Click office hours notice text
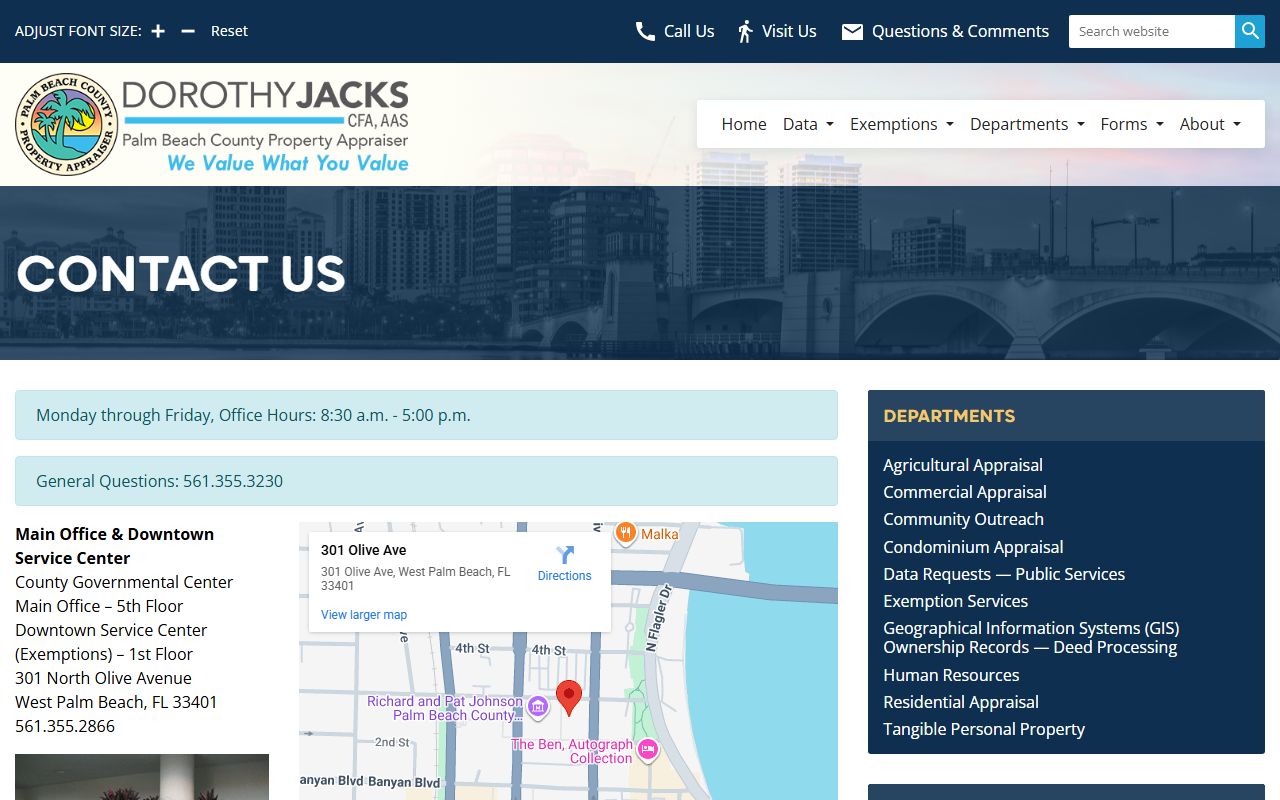1280x800 pixels. click(x=253, y=415)
